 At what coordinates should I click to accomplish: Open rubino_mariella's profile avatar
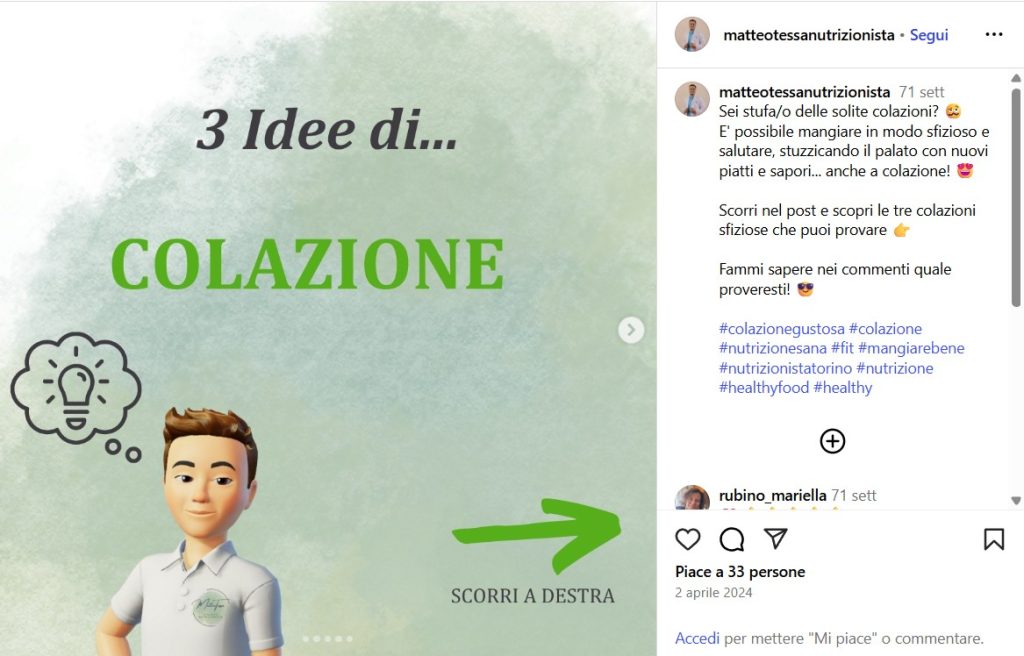point(692,498)
